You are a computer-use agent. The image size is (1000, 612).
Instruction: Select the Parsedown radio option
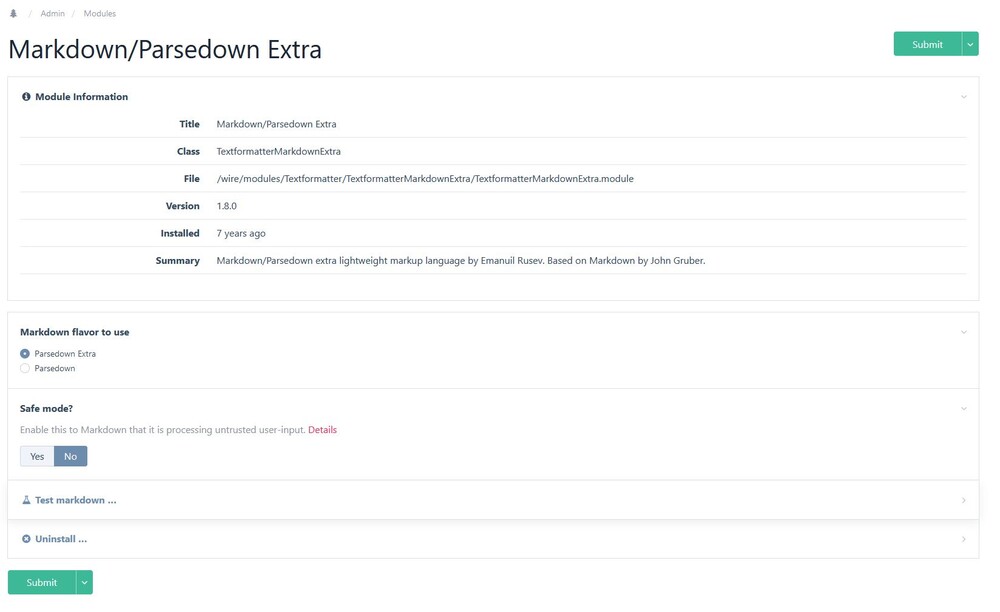pos(25,369)
